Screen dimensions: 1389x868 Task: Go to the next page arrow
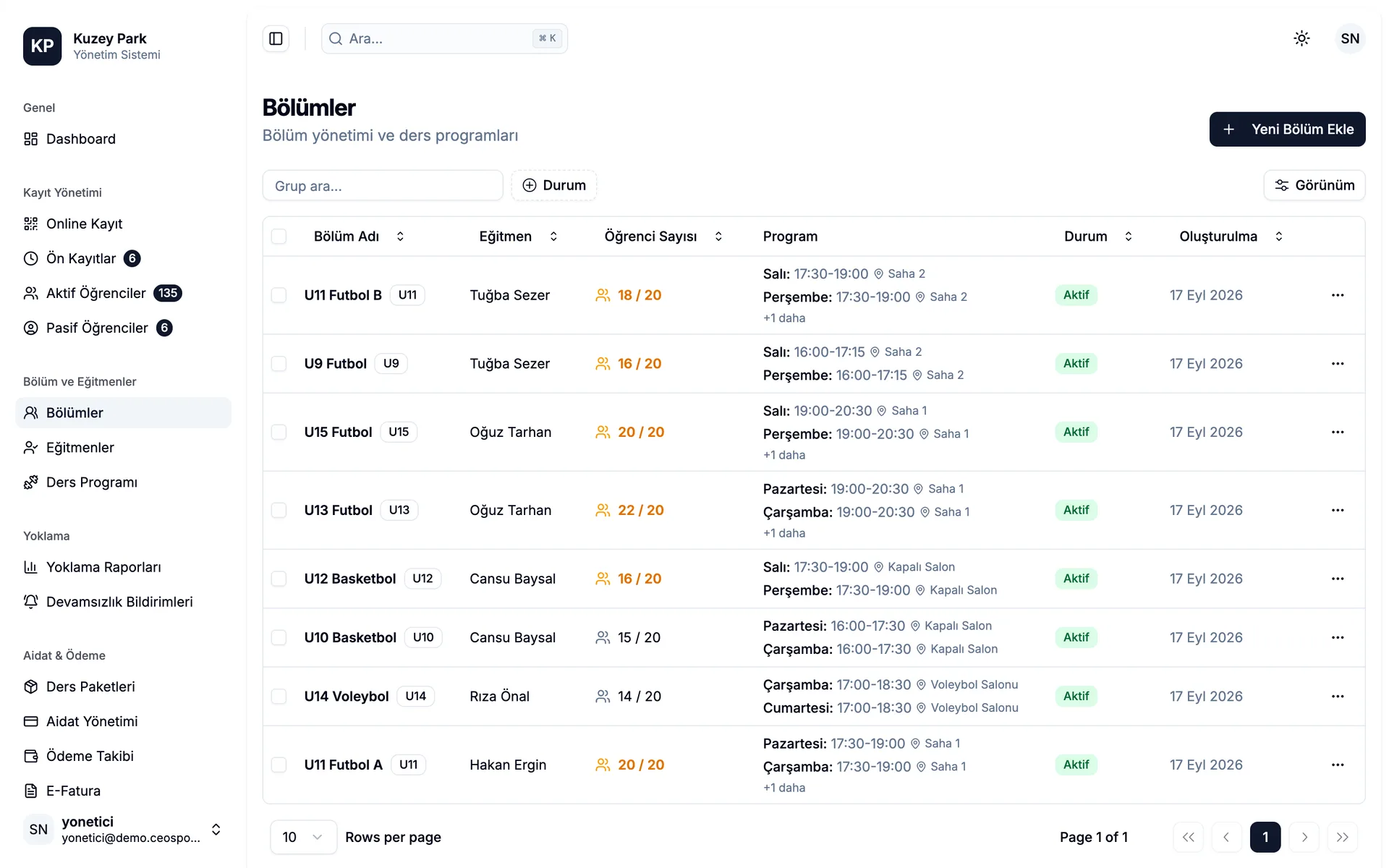pos(1304,837)
